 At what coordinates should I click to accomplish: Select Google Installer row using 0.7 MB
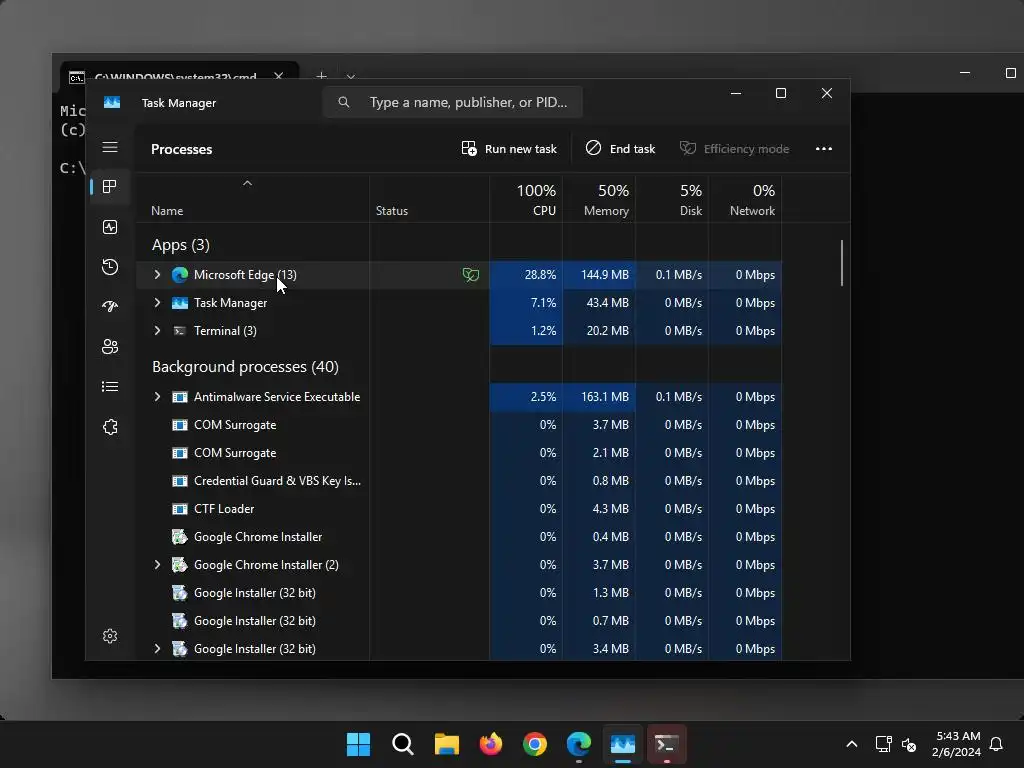pos(459,621)
